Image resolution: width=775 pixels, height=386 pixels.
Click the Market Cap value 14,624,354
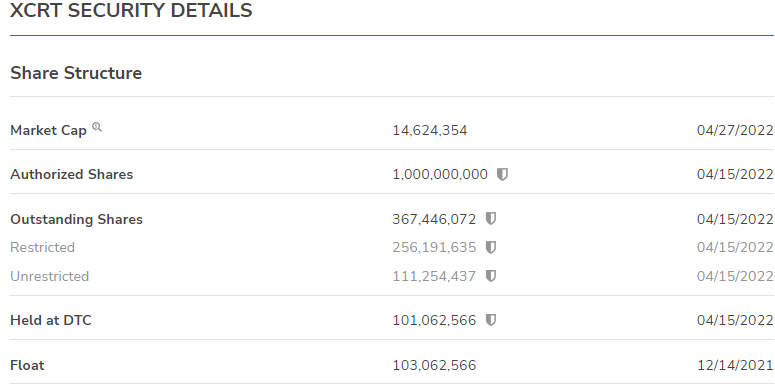[430, 130]
